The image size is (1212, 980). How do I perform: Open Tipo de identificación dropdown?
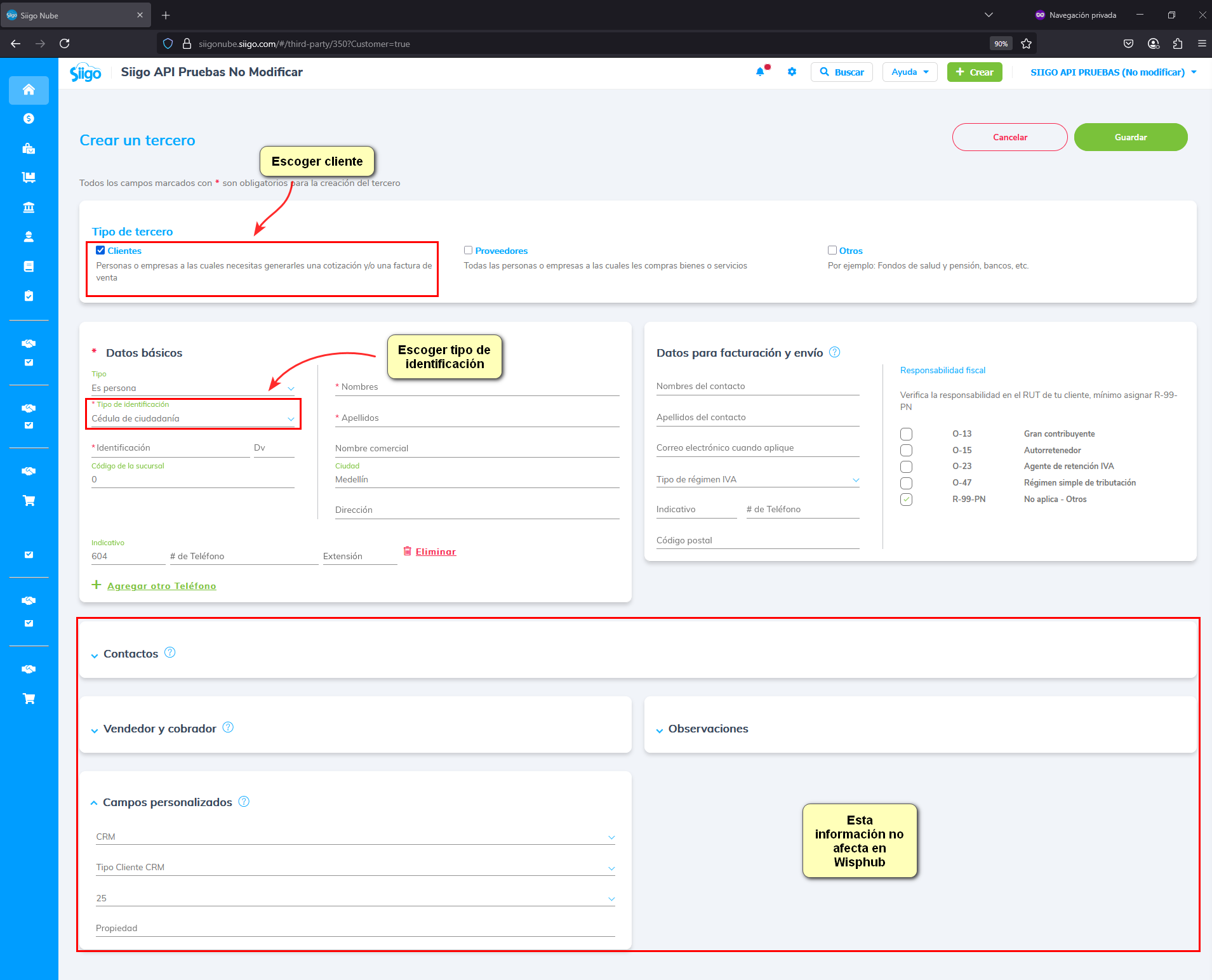(x=193, y=418)
